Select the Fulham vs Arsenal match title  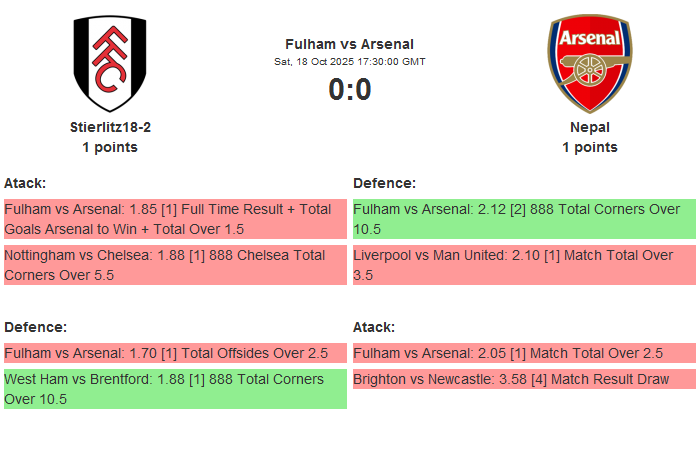click(349, 44)
